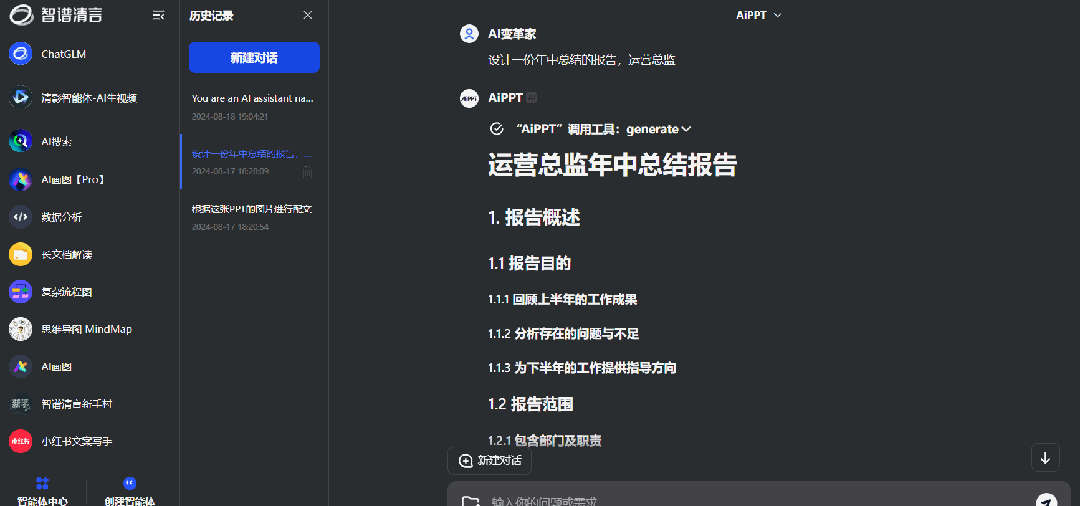Open history item 'You are an AI assistant na...'
The height and width of the screenshot is (506, 1080).
(253, 107)
